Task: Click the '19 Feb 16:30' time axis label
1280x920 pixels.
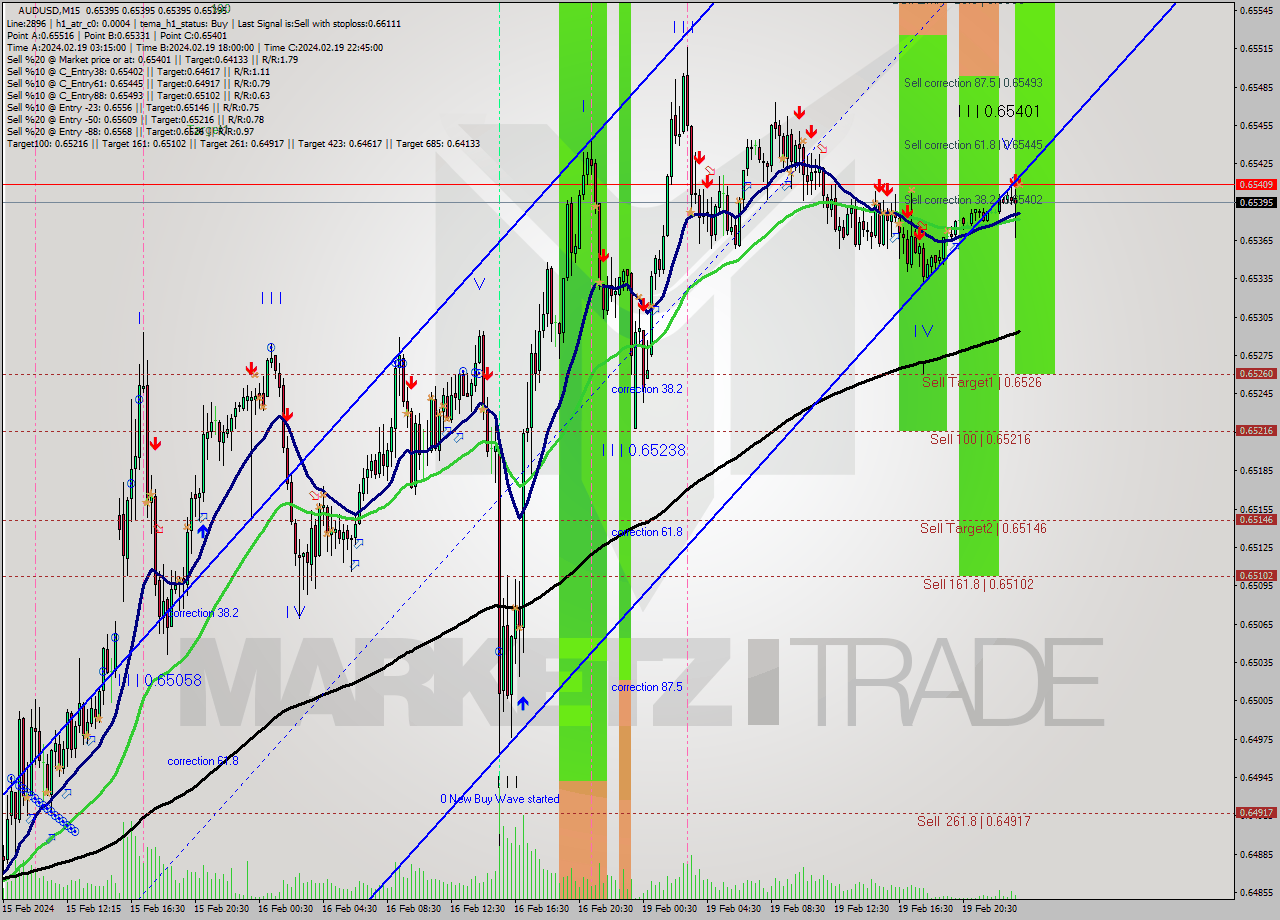Action: (925, 909)
